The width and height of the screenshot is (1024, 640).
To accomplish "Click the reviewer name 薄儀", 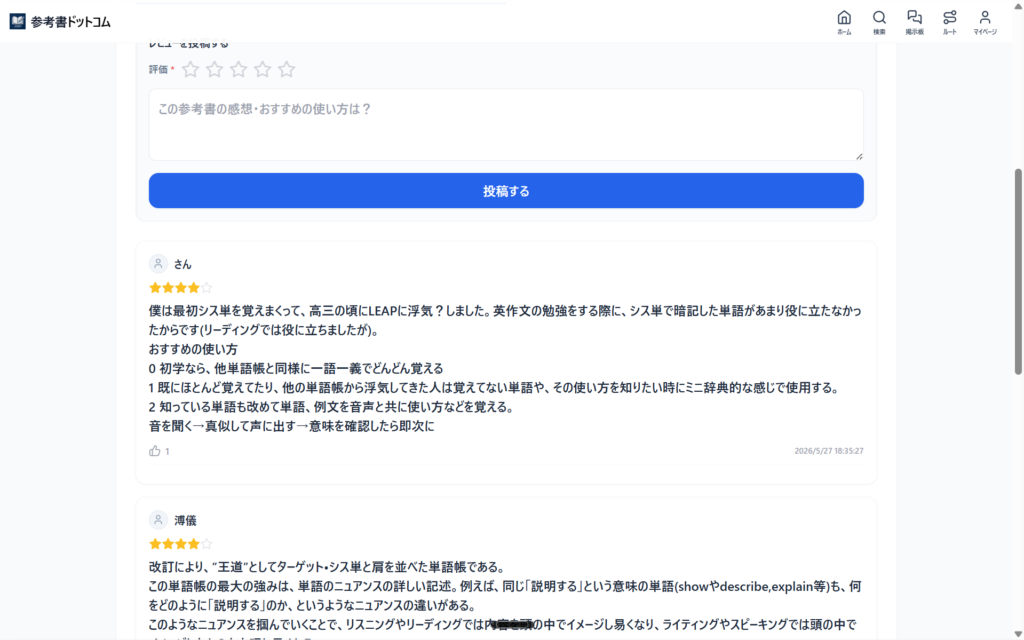I will [x=185, y=520].
